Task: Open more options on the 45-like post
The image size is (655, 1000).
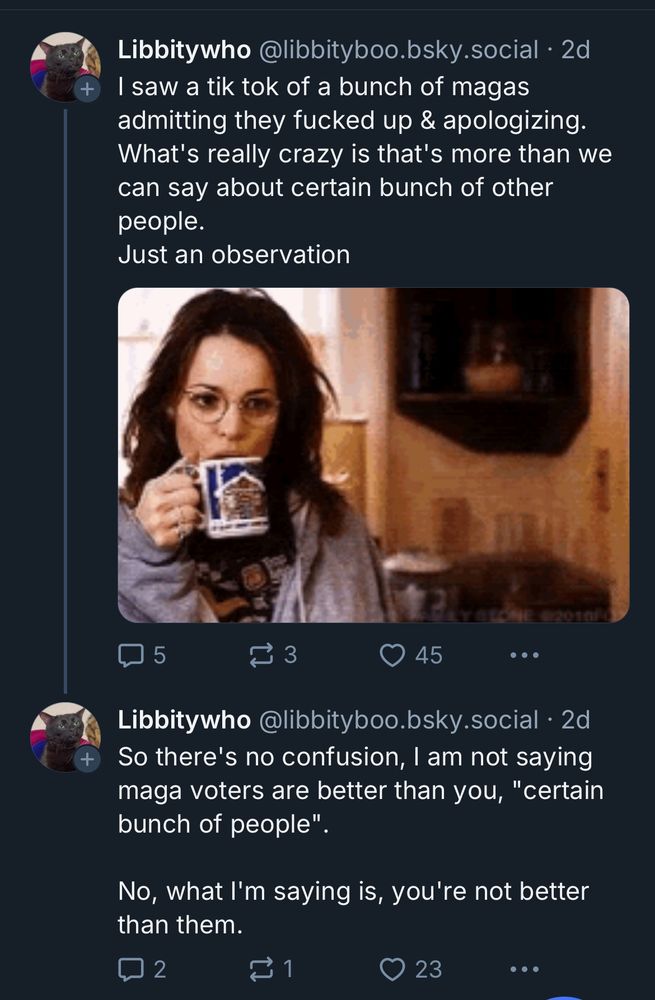Action: (x=524, y=656)
